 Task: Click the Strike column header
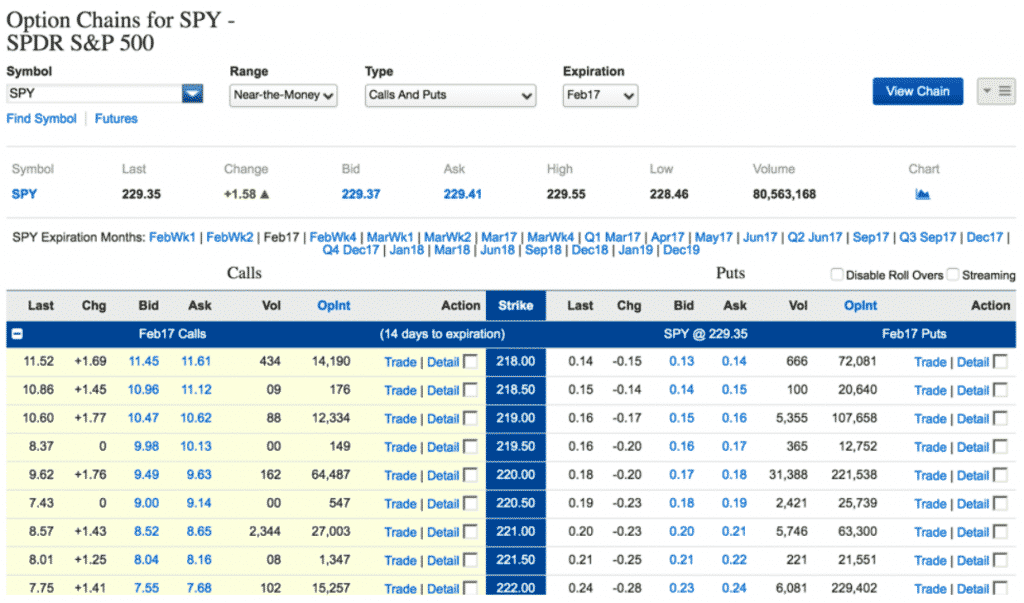click(x=516, y=306)
